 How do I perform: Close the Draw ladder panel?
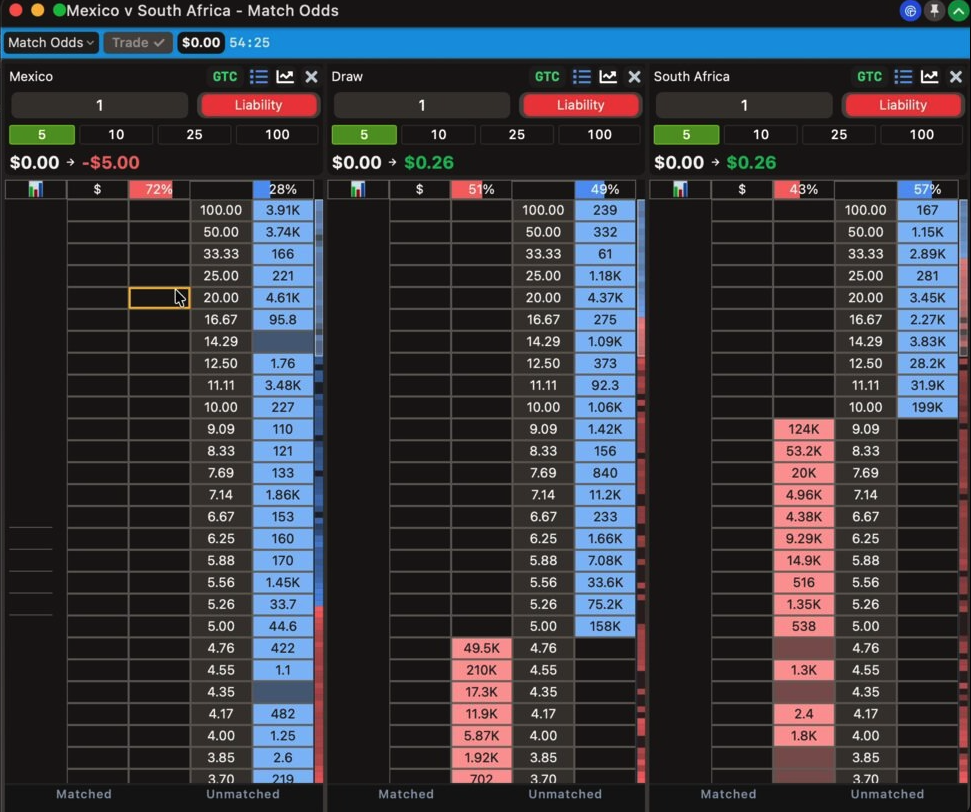(x=634, y=77)
